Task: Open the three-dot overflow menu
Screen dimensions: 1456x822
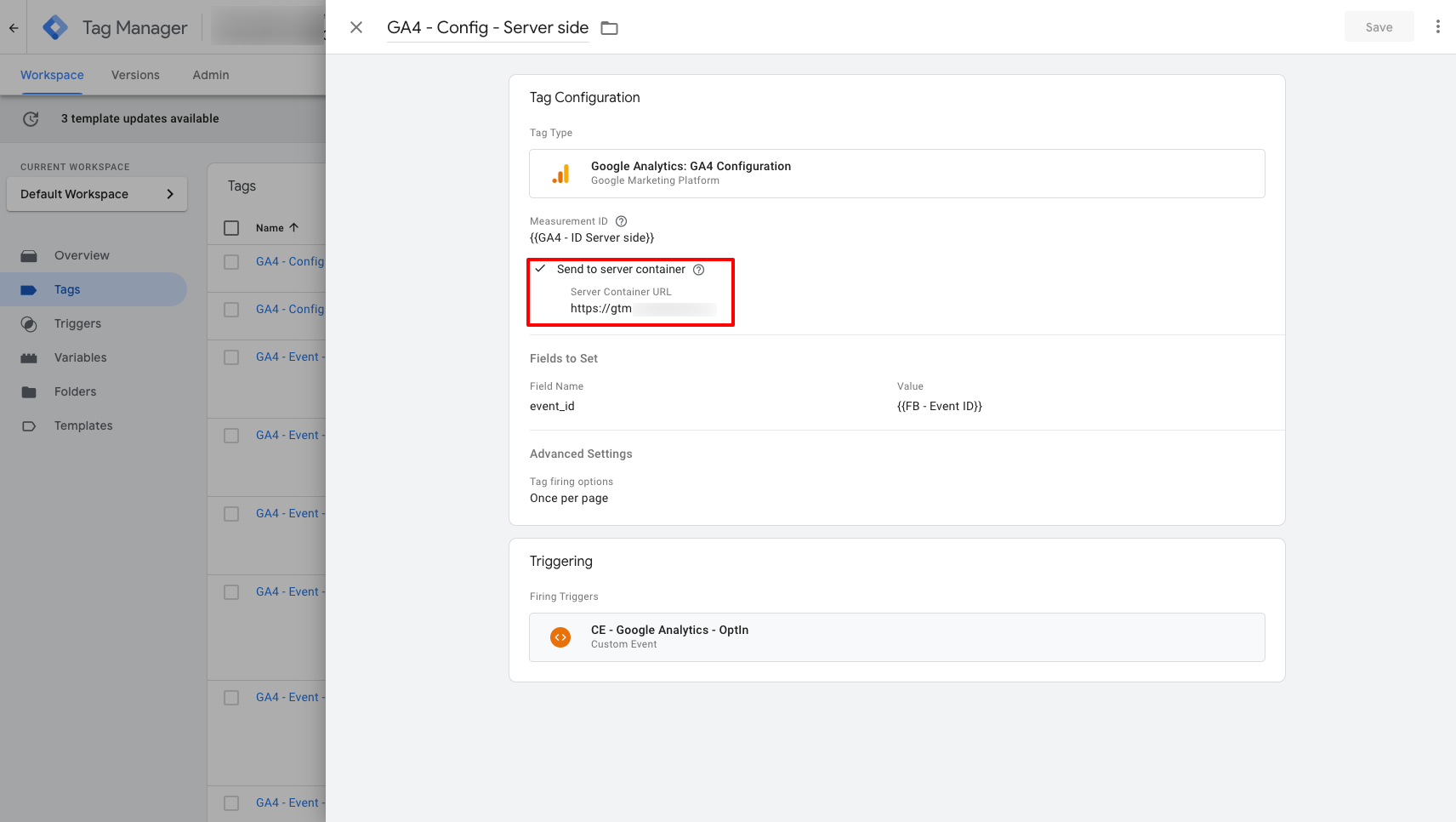Action: (1437, 26)
